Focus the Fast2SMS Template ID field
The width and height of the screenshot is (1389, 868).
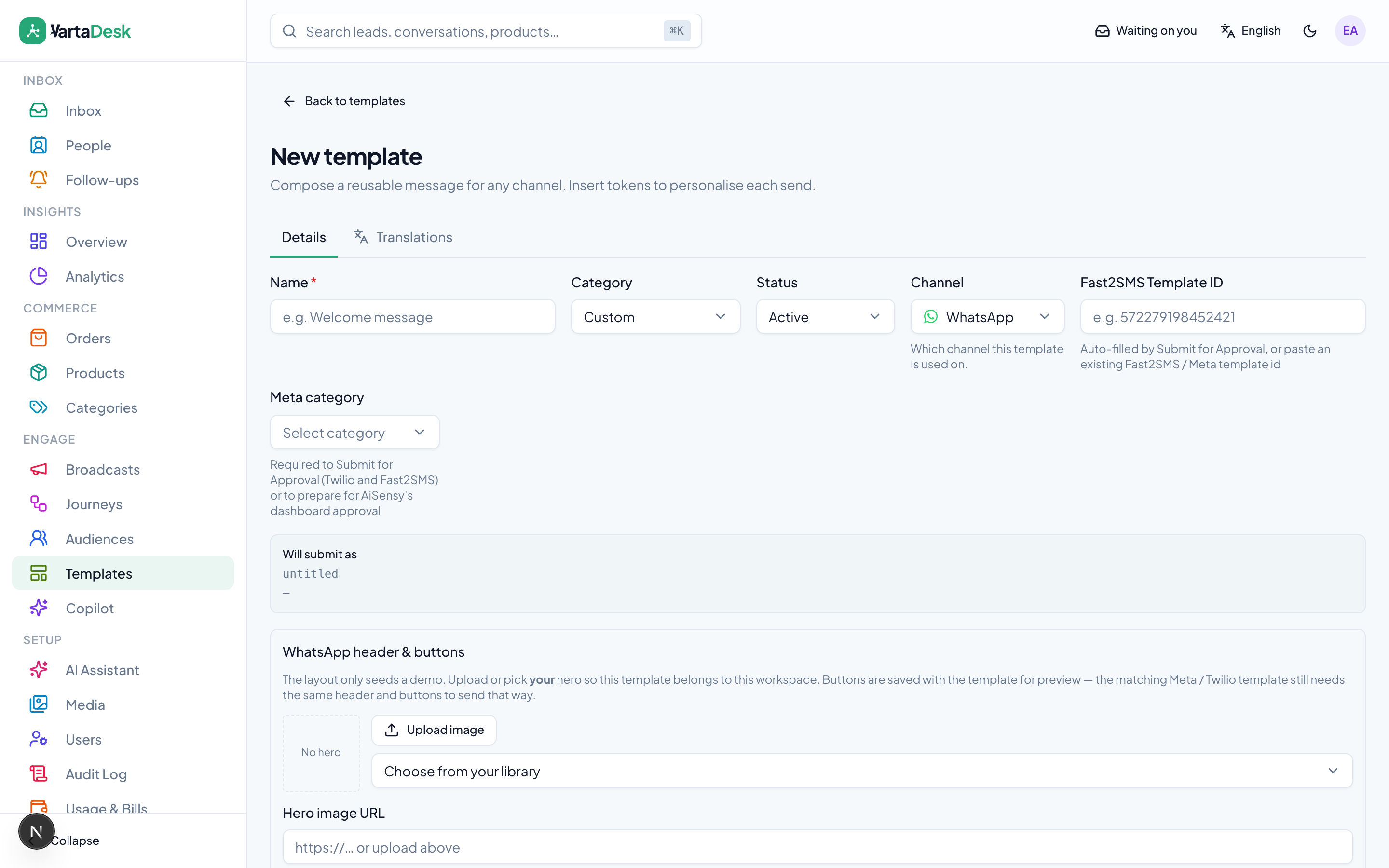(x=1223, y=317)
